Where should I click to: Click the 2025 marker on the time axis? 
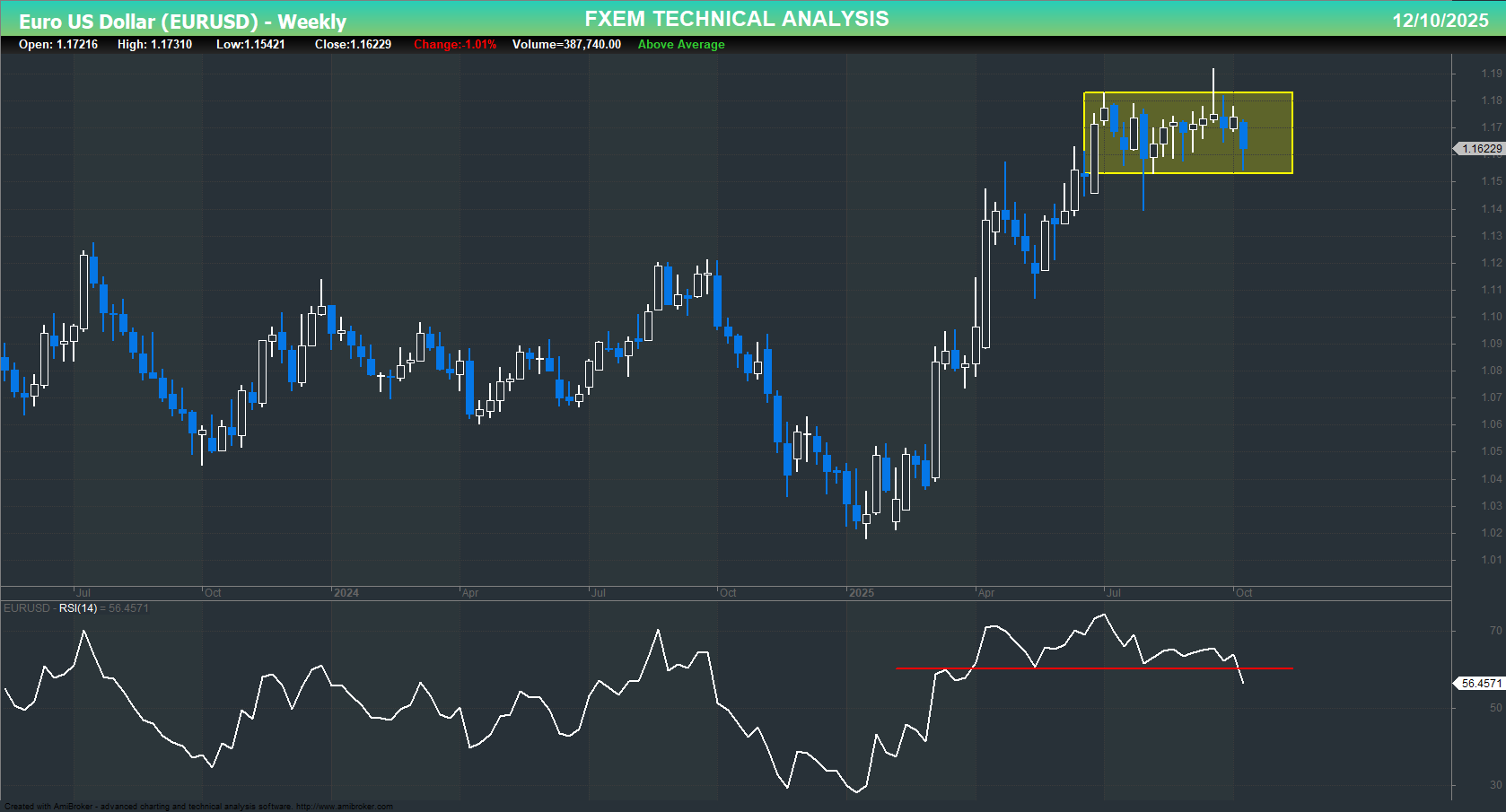tap(862, 593)
